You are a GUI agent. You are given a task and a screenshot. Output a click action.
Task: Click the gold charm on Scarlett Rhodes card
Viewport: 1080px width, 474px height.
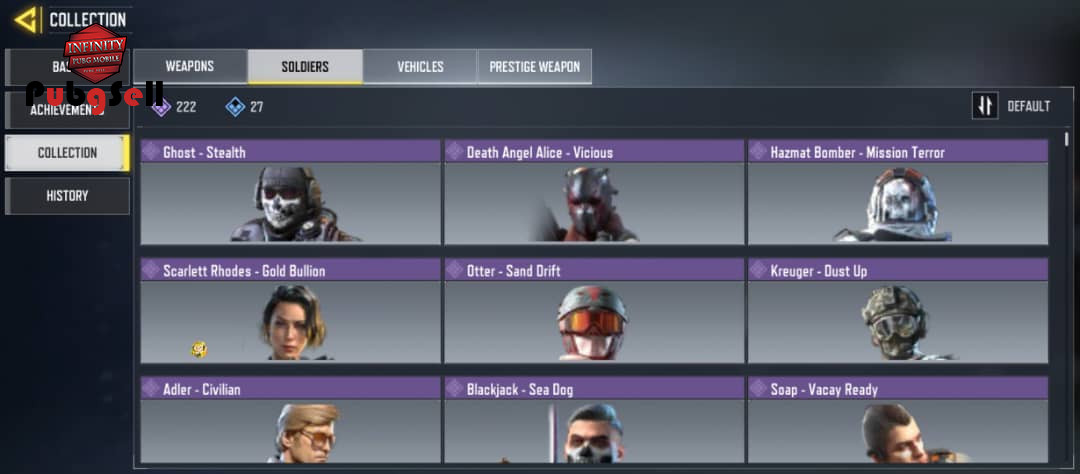[199, 349]
